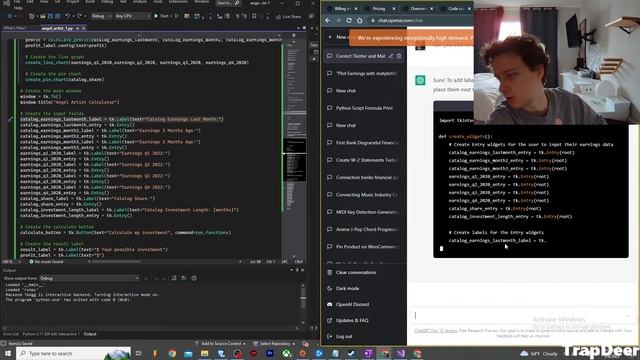Click the Visual Studio search magnifier icon
Viewport: 640px width, 360px height.
pyautogui.click(x=237, y=3)
